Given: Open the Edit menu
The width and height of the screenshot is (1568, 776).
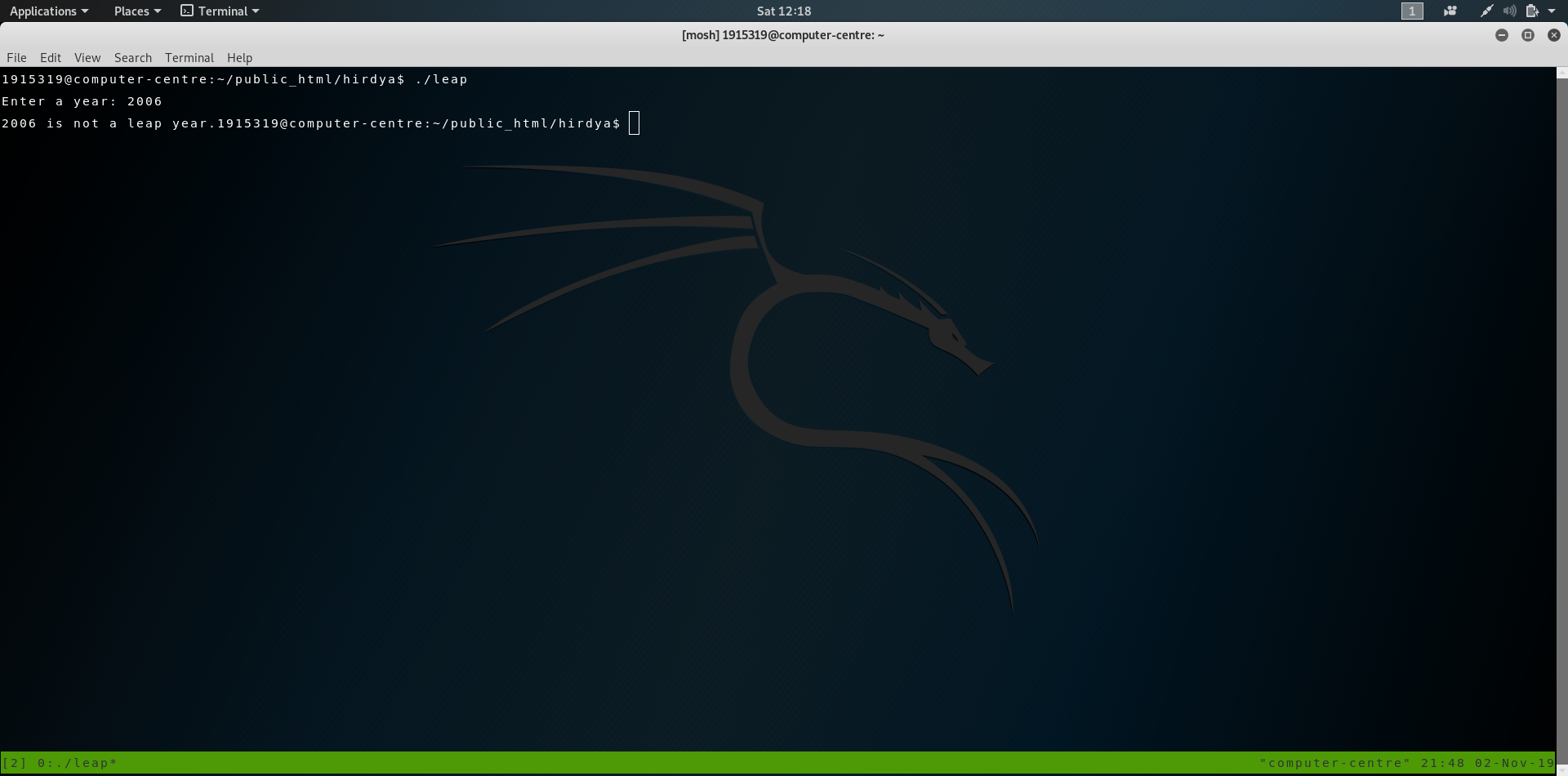Looking at the screenshot, I should coord(51,57).
